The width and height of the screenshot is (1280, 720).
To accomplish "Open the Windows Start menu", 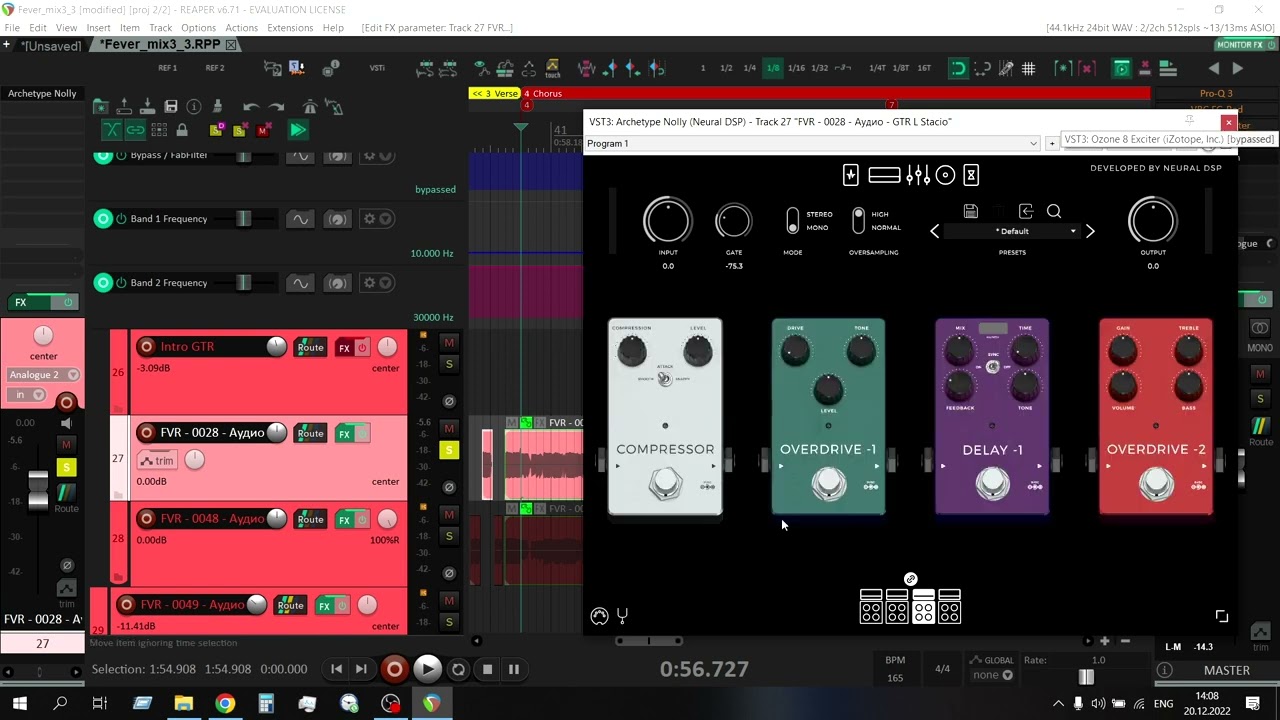I will point(19,704).
